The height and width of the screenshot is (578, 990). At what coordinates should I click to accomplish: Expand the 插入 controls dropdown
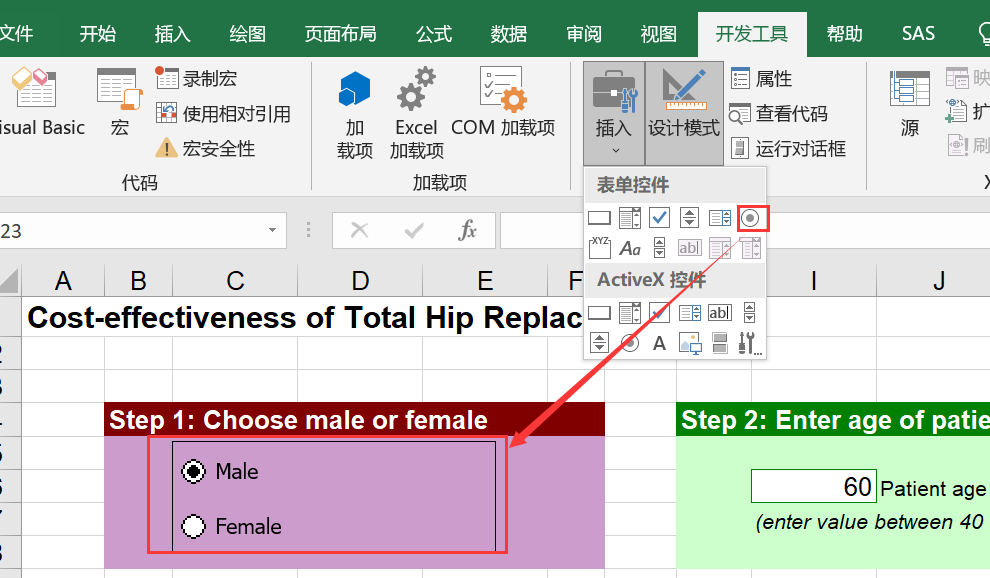[614, 112]
